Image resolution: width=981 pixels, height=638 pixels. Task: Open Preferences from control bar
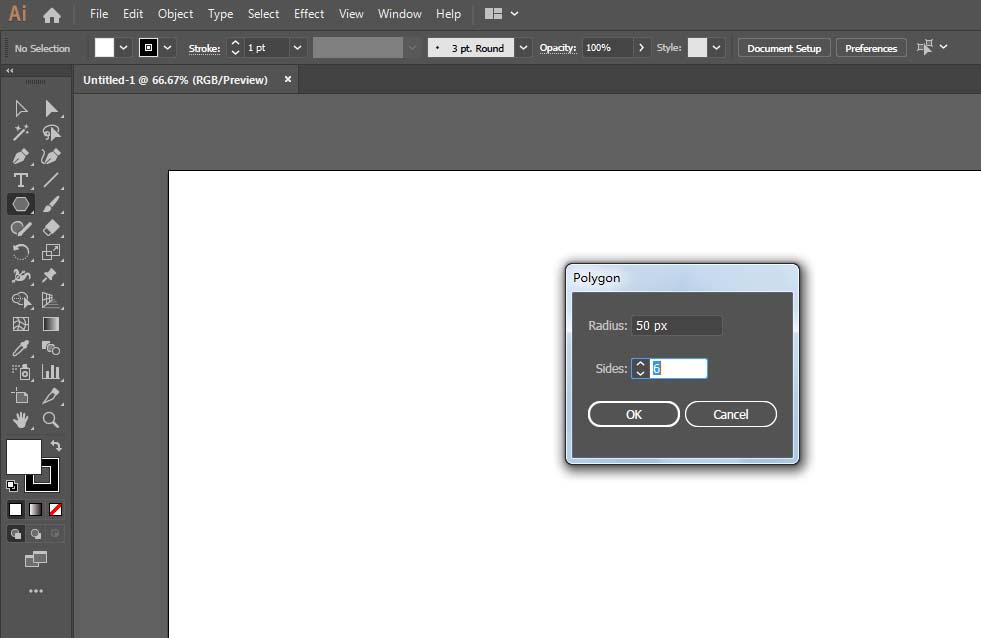click(871, 48)
